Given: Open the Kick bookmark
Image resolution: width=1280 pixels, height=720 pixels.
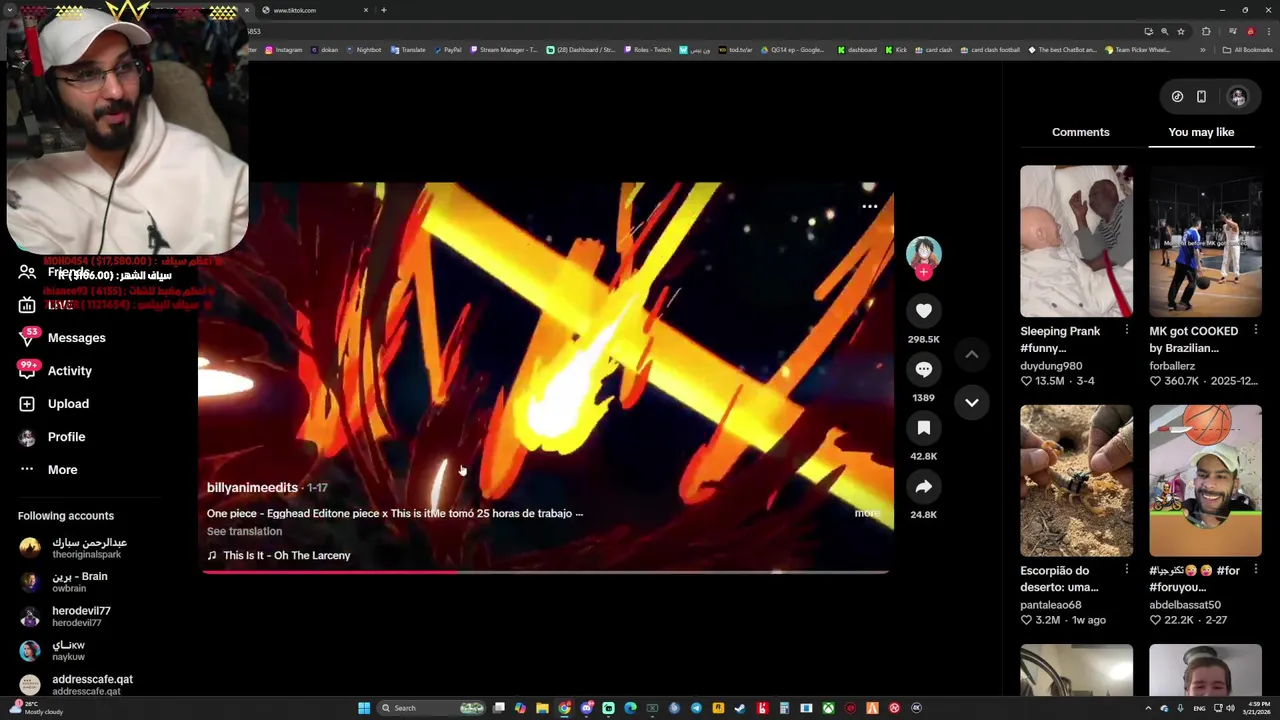Looking at the screenshot, I should tap(895, 50).
